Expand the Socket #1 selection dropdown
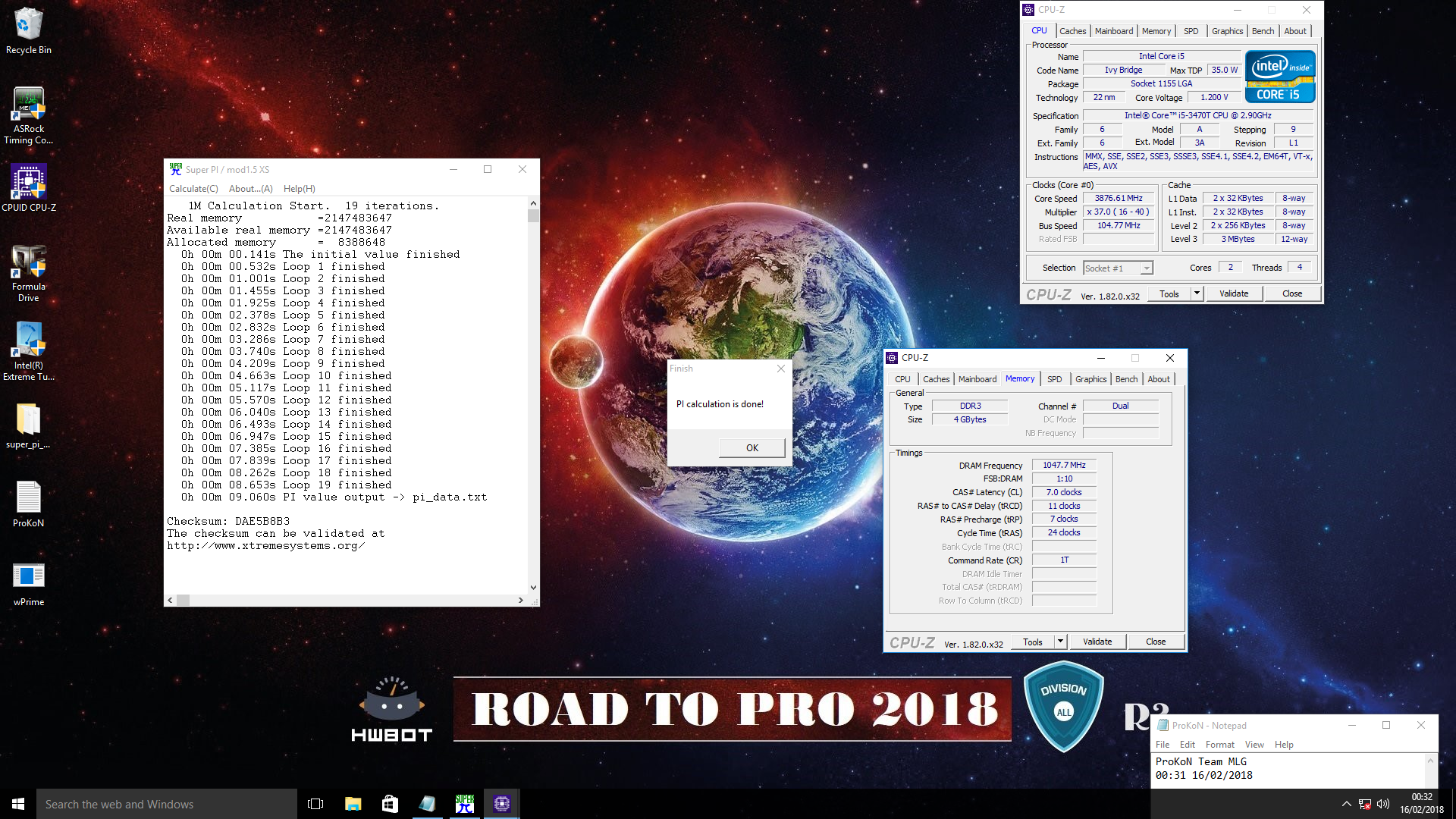The height and width of the screenshot is (819, 1456). click(x=1147, y=268)
